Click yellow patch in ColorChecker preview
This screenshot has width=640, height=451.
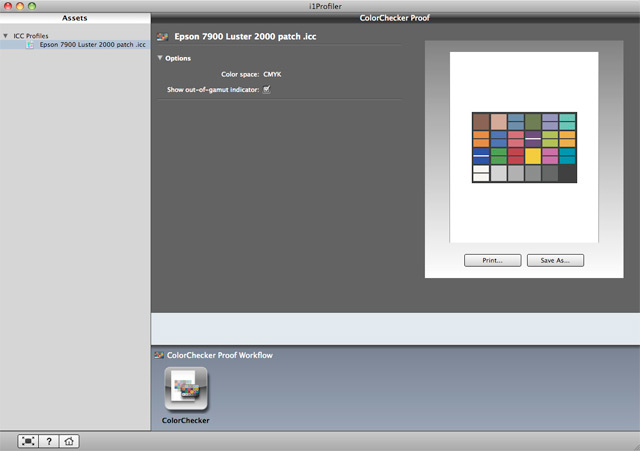(533, 156)
